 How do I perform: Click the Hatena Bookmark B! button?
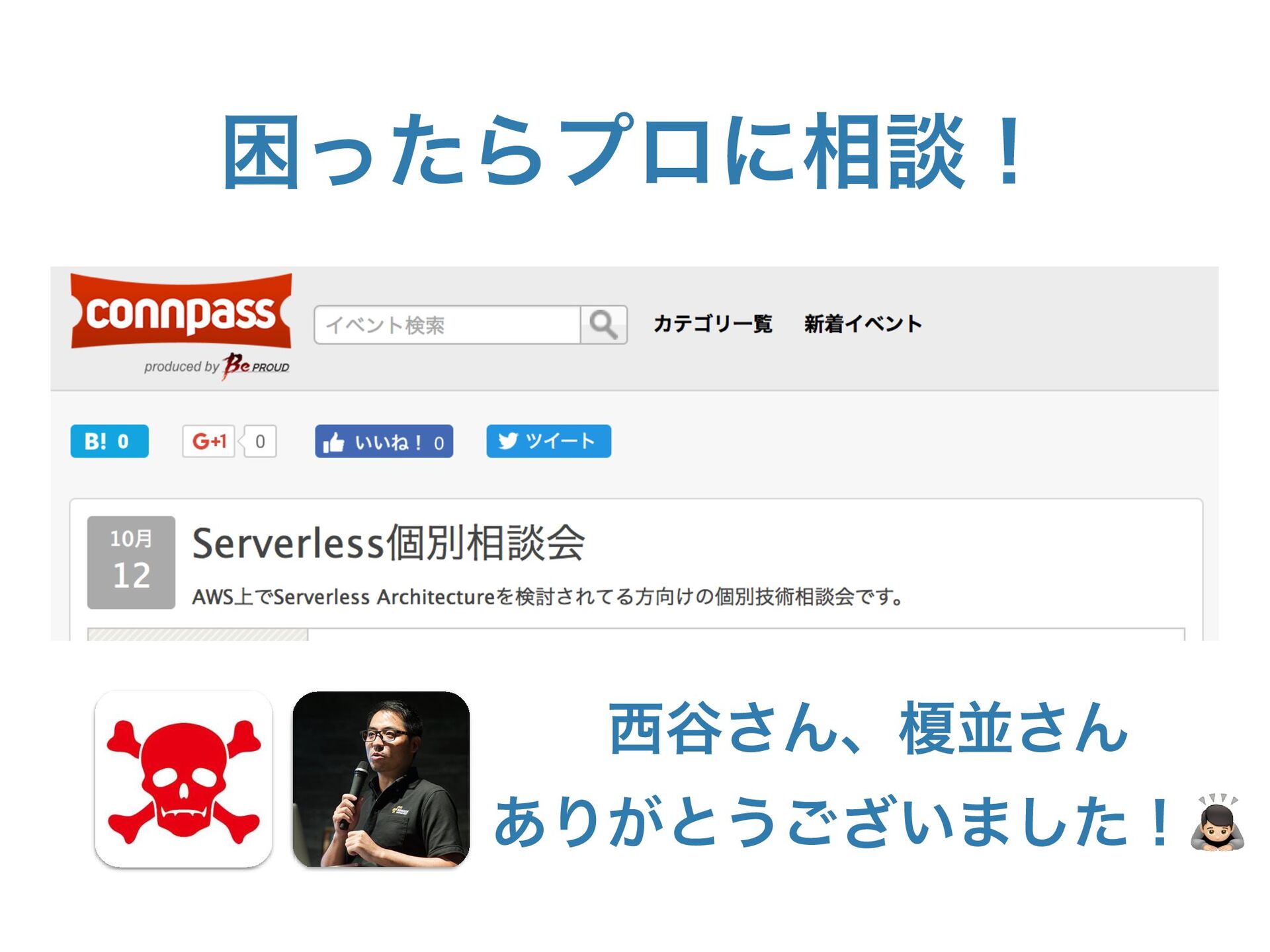click(x=109, y=441)
